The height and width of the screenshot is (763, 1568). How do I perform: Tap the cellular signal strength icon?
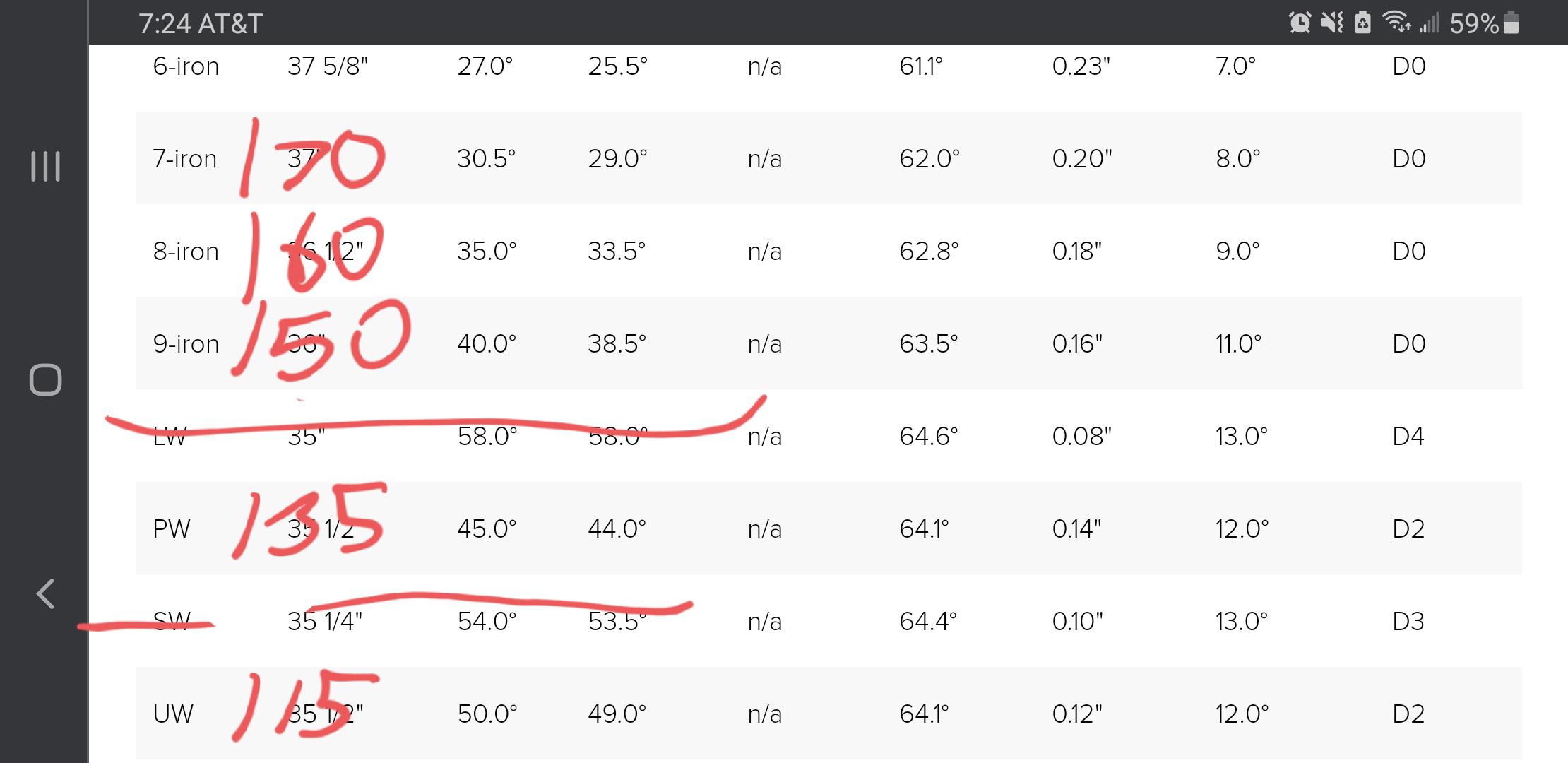point(1428,23)
